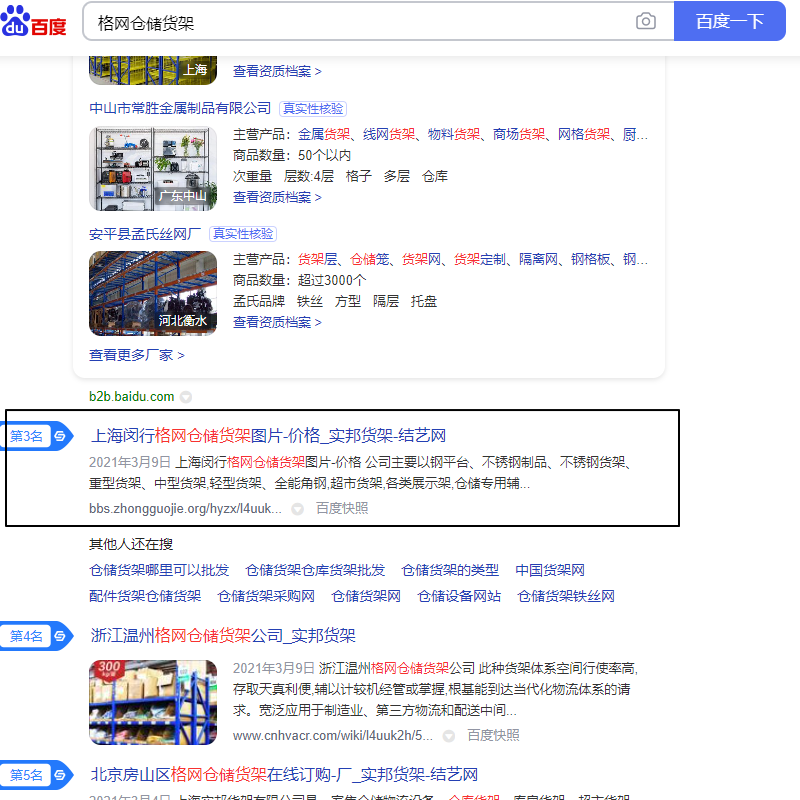Open the 上海 warehouse shelf thumbnail
Viewport: 800px width, 800px height.
pos(153,70)
